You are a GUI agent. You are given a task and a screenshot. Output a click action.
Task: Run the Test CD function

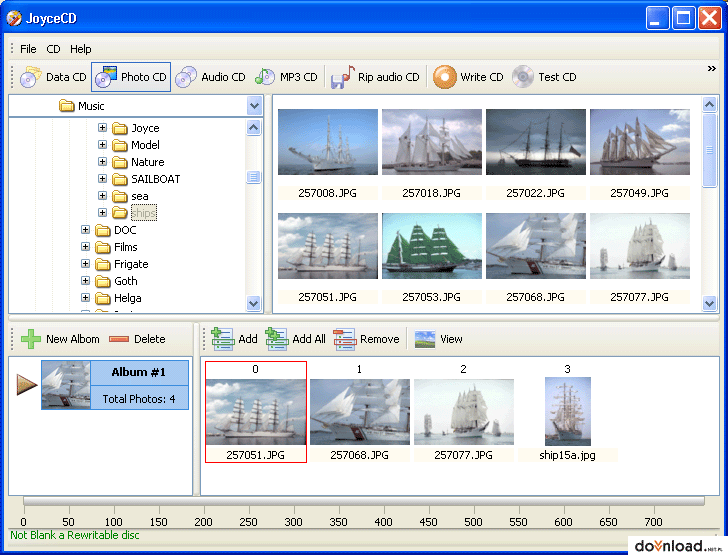point(544,77)
